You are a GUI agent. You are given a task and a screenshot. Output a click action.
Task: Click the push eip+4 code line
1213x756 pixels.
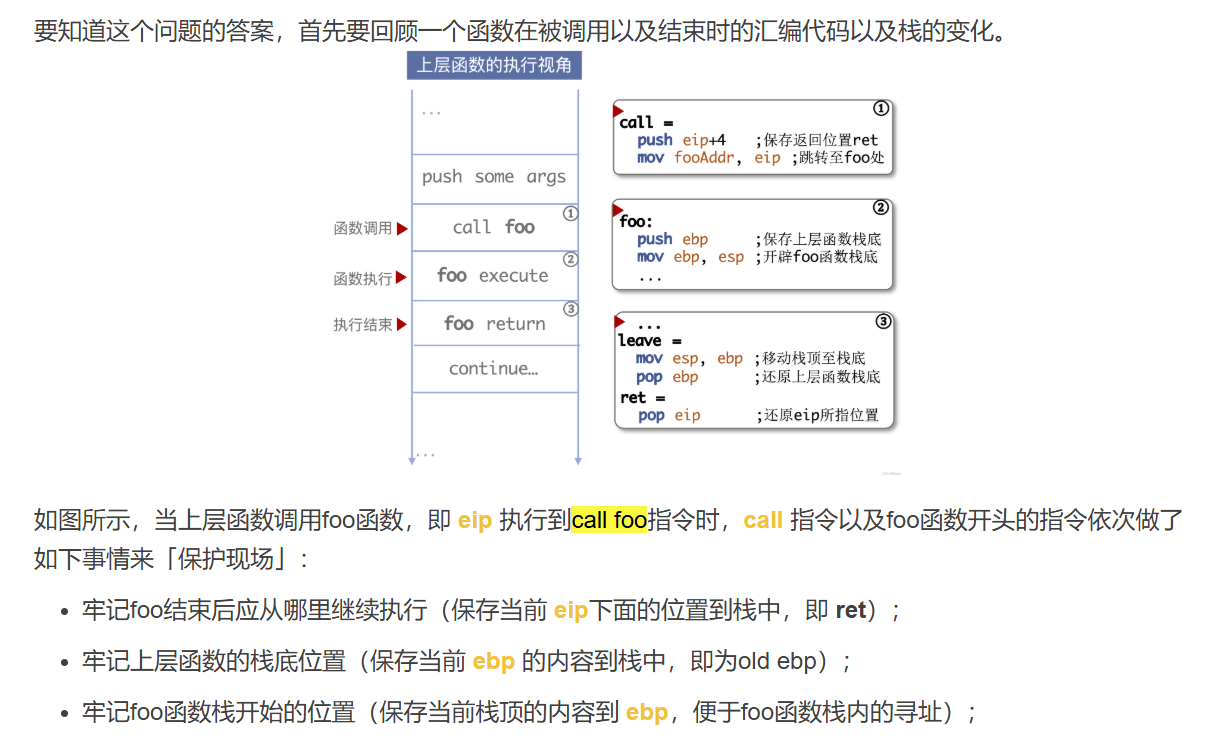tap(682, 140)
